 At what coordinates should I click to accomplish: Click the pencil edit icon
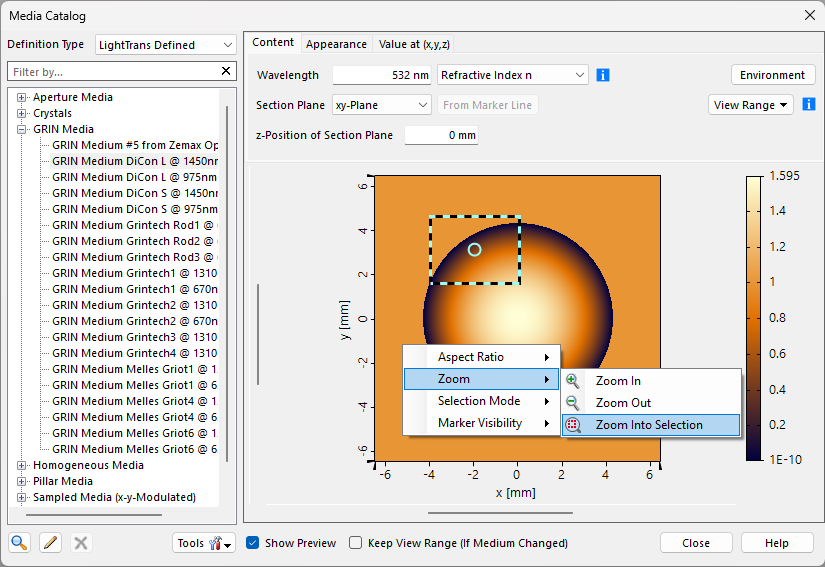(x=51, y=542)
